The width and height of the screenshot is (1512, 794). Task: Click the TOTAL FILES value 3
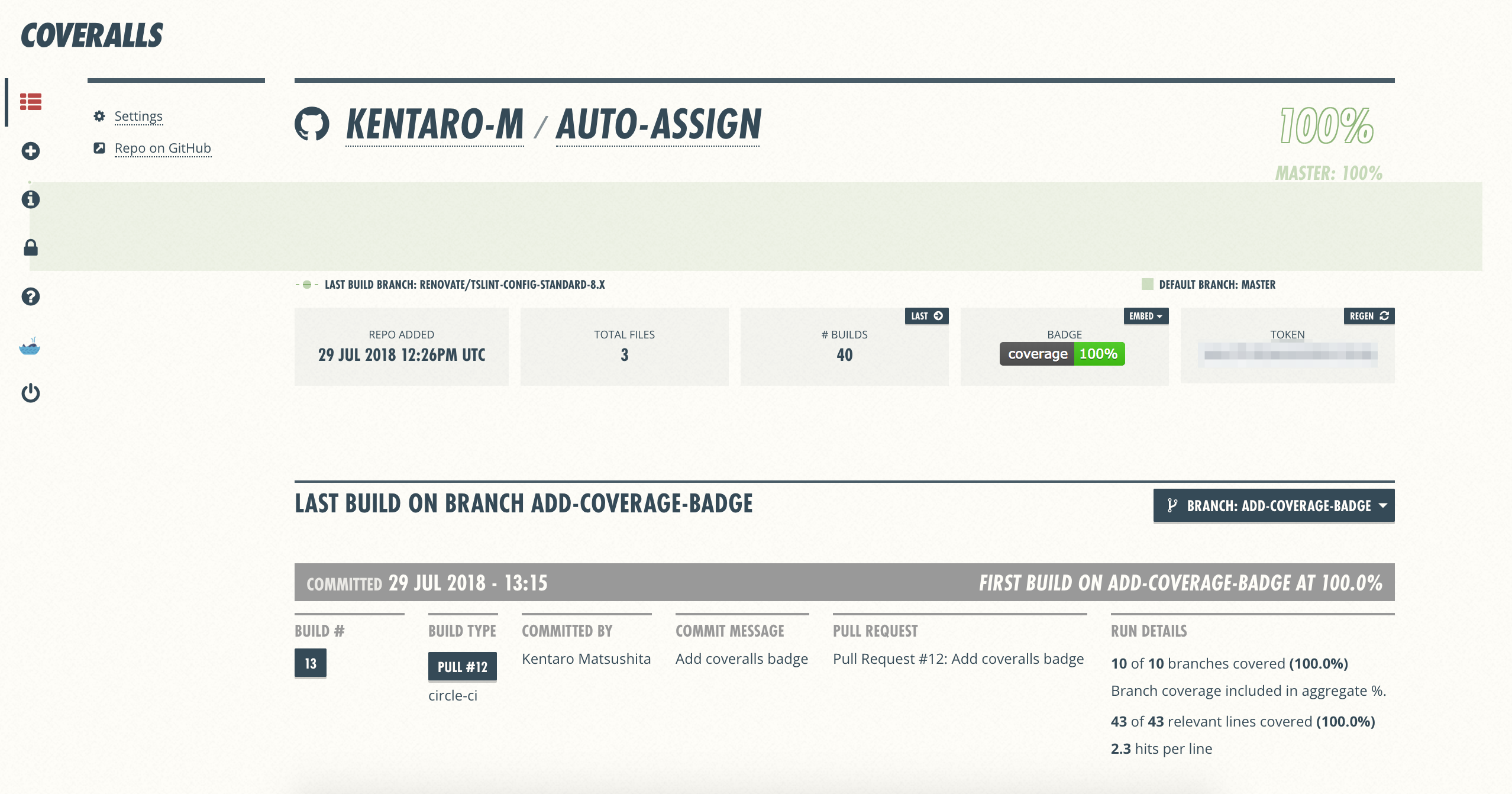click(625, 354)
